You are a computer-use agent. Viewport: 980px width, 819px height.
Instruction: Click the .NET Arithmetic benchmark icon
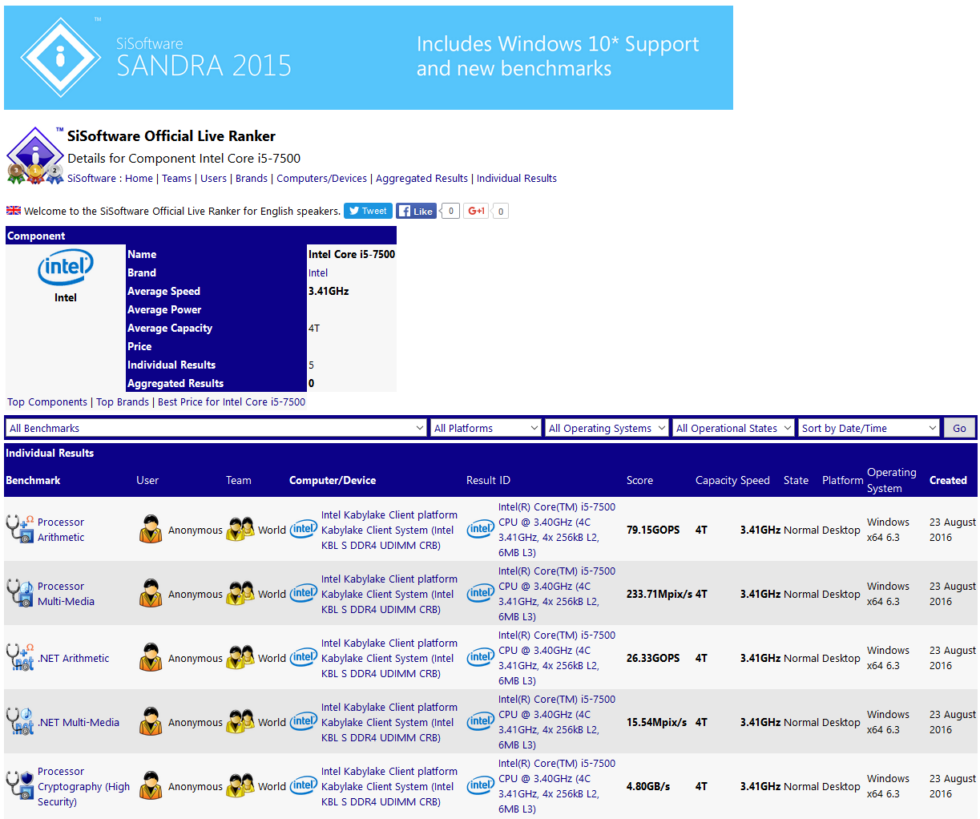coord(20,657)
